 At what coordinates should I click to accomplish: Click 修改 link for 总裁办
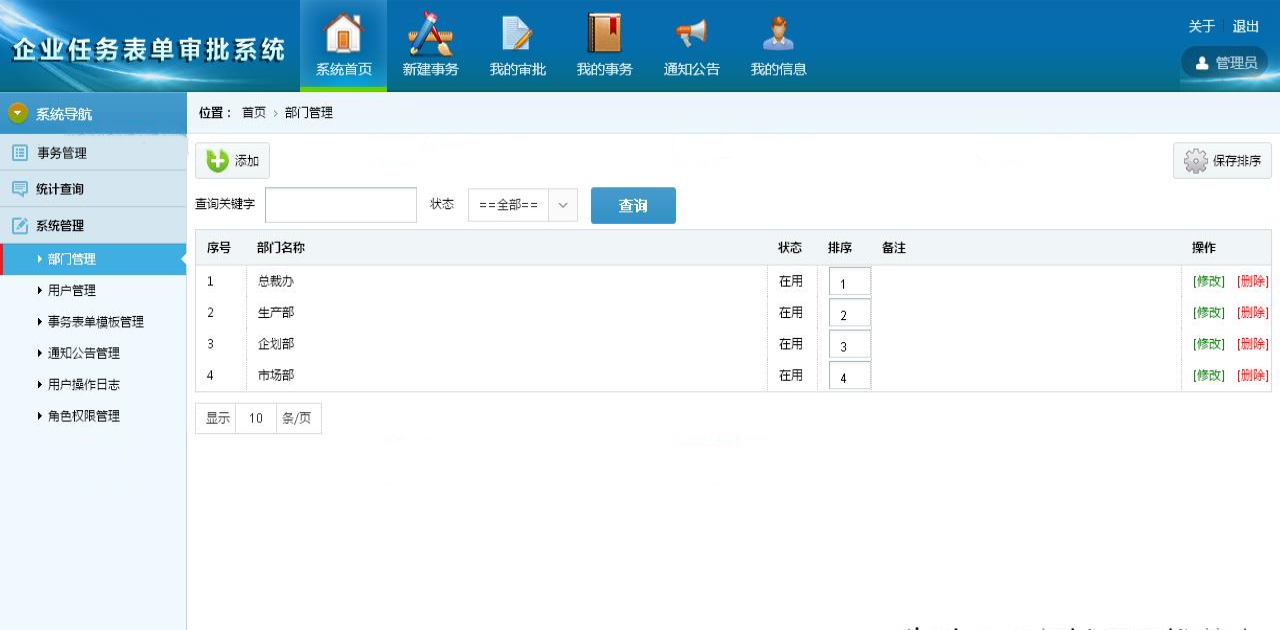click(1208, 282)
